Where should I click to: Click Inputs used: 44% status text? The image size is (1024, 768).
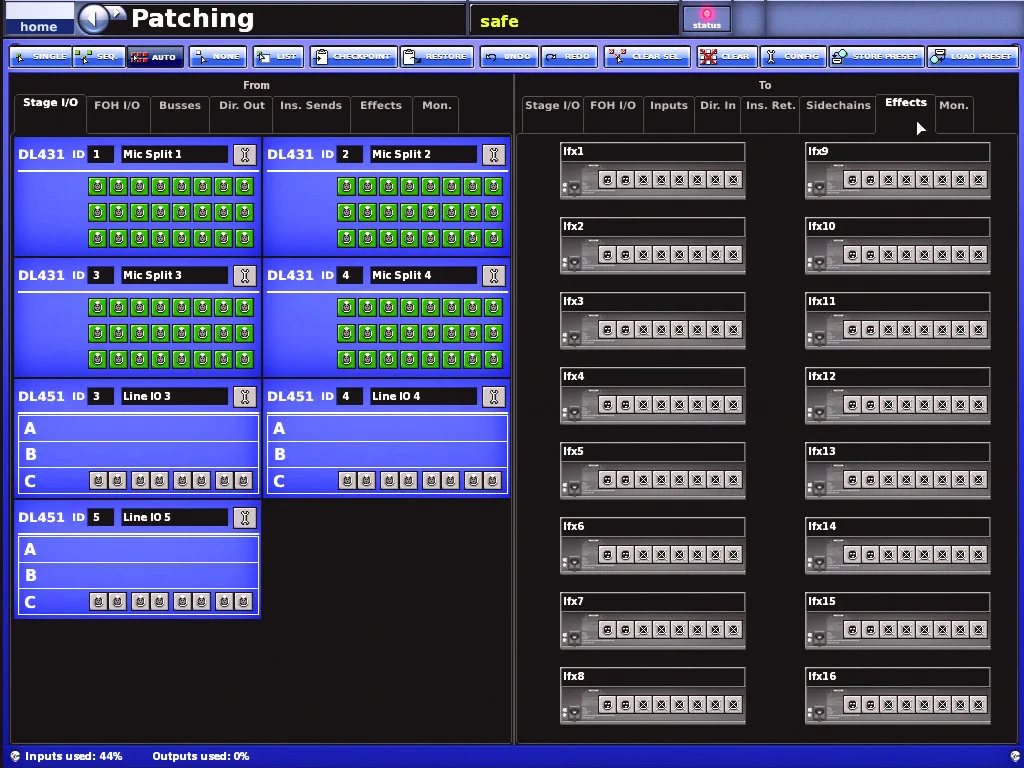[x=73, y=756]
